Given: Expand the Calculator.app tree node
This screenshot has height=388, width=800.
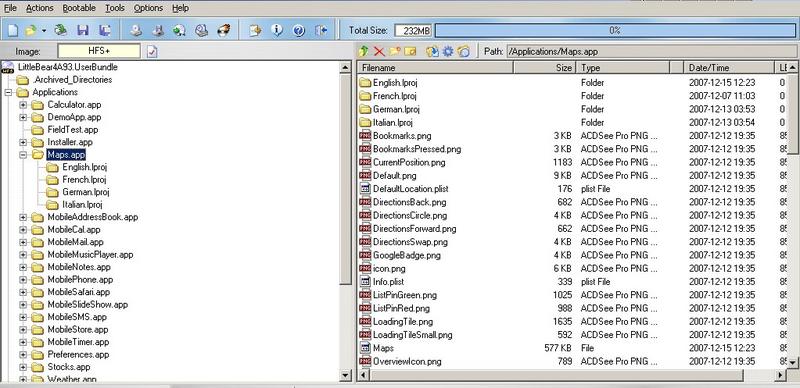Looking at the screenshot, I should point(23,105).
